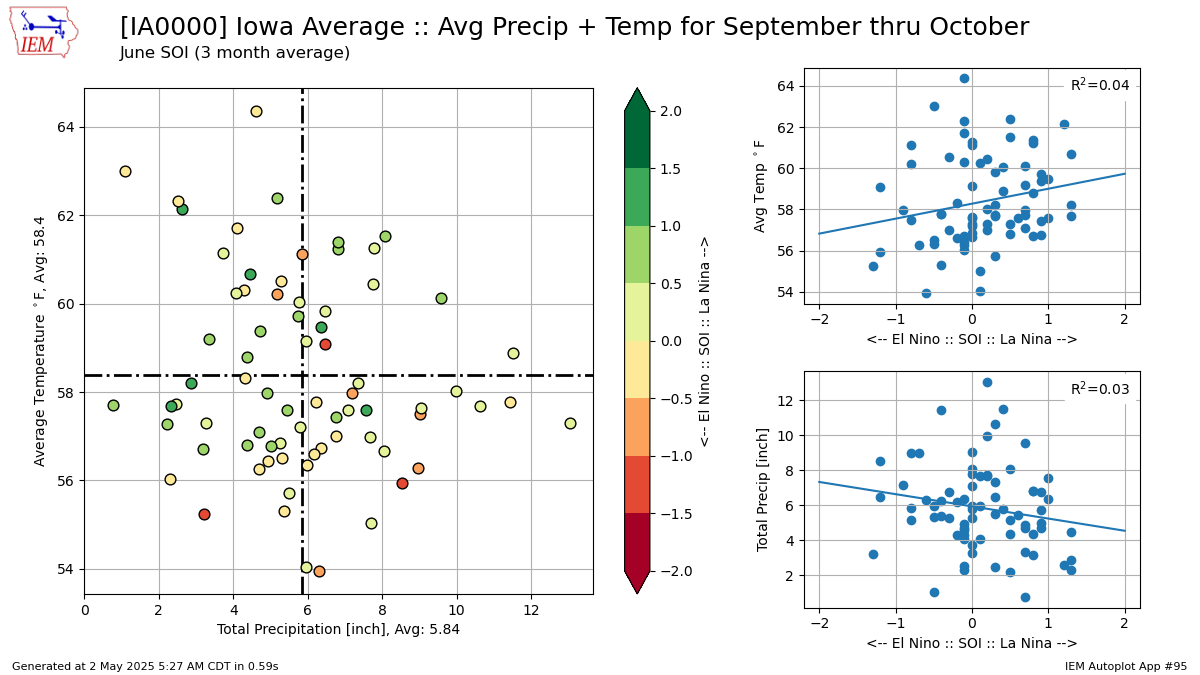Screen dimensions: 1200x675
Task: Click the R²=0.03 label in precipitation plot
Action: 1100,388
